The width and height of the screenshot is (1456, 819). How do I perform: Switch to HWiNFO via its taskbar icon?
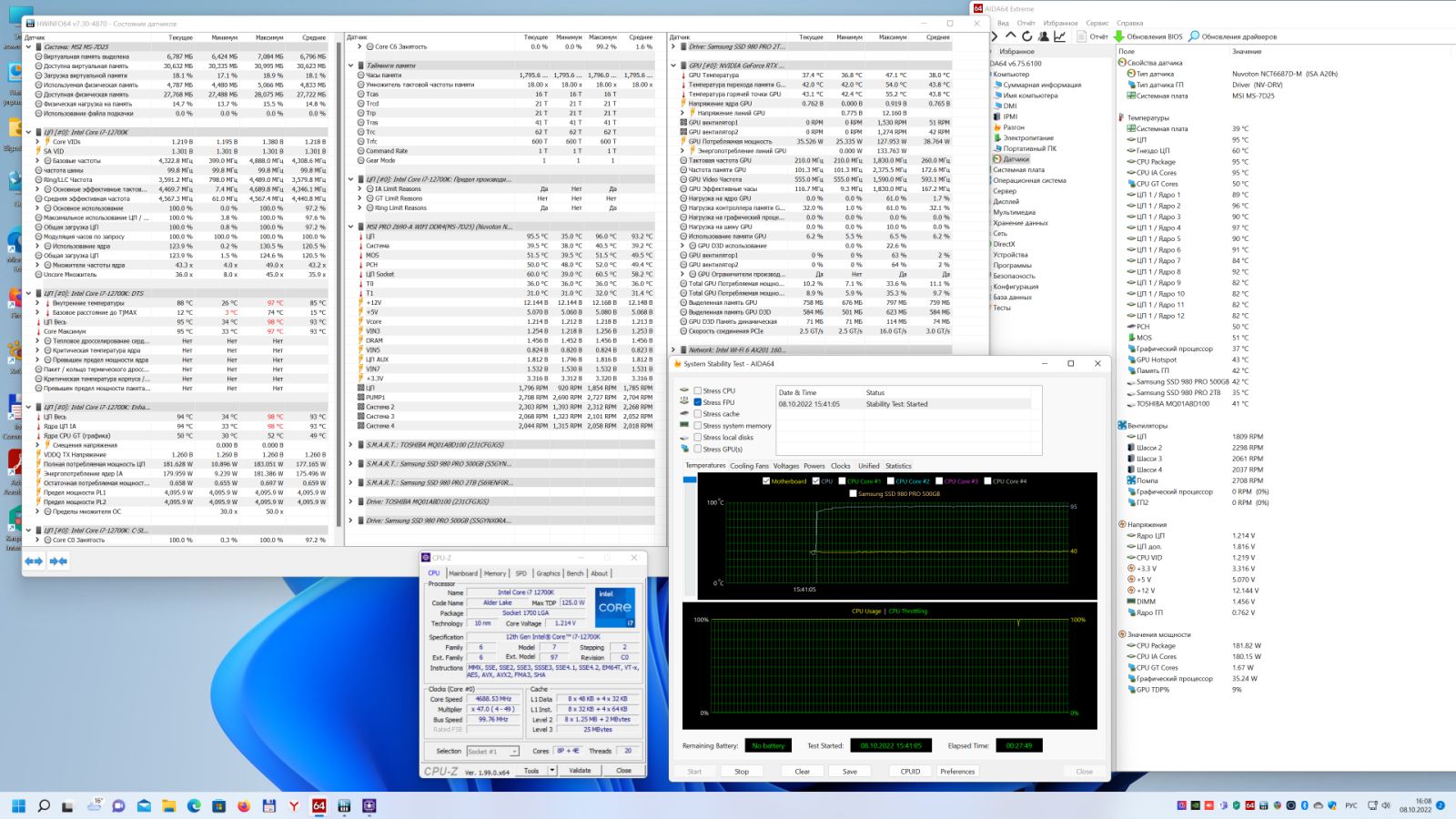click(344, 806)
